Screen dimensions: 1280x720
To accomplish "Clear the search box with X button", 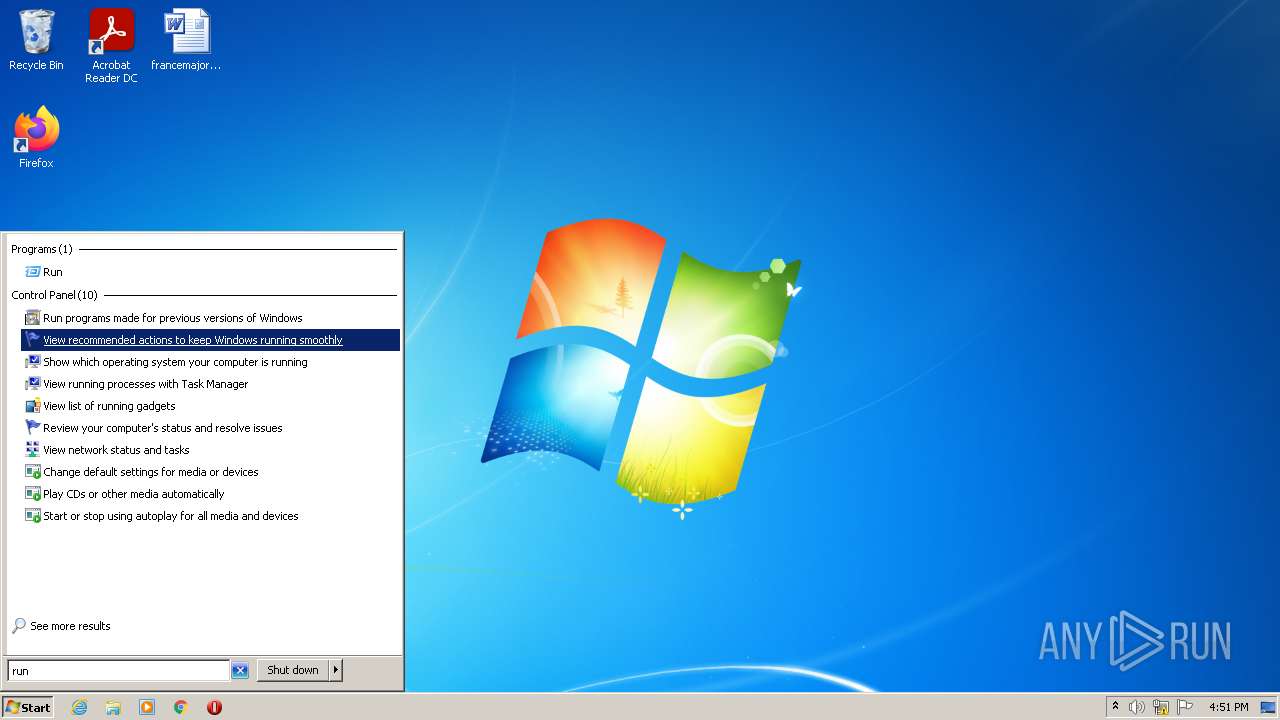I will click(240, 671).
